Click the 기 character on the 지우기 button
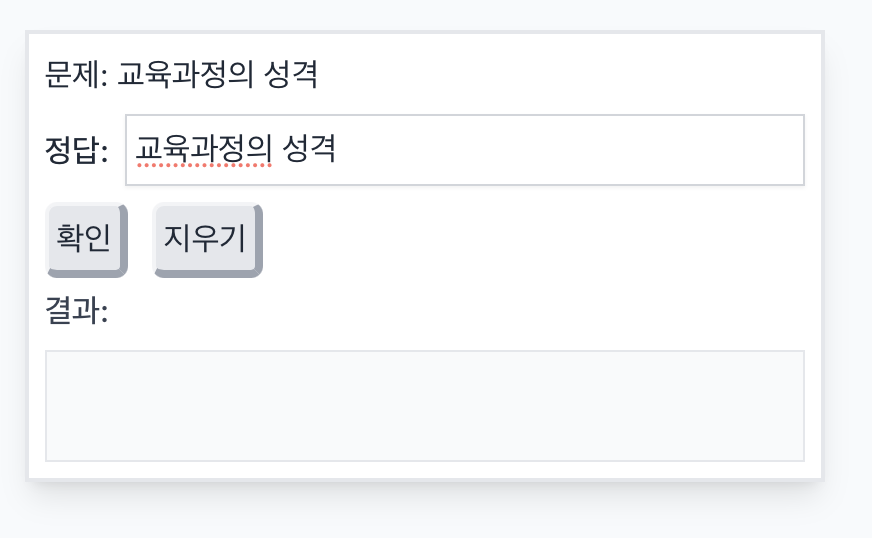Screen dimensions: 872x538 tap(232, 237)
